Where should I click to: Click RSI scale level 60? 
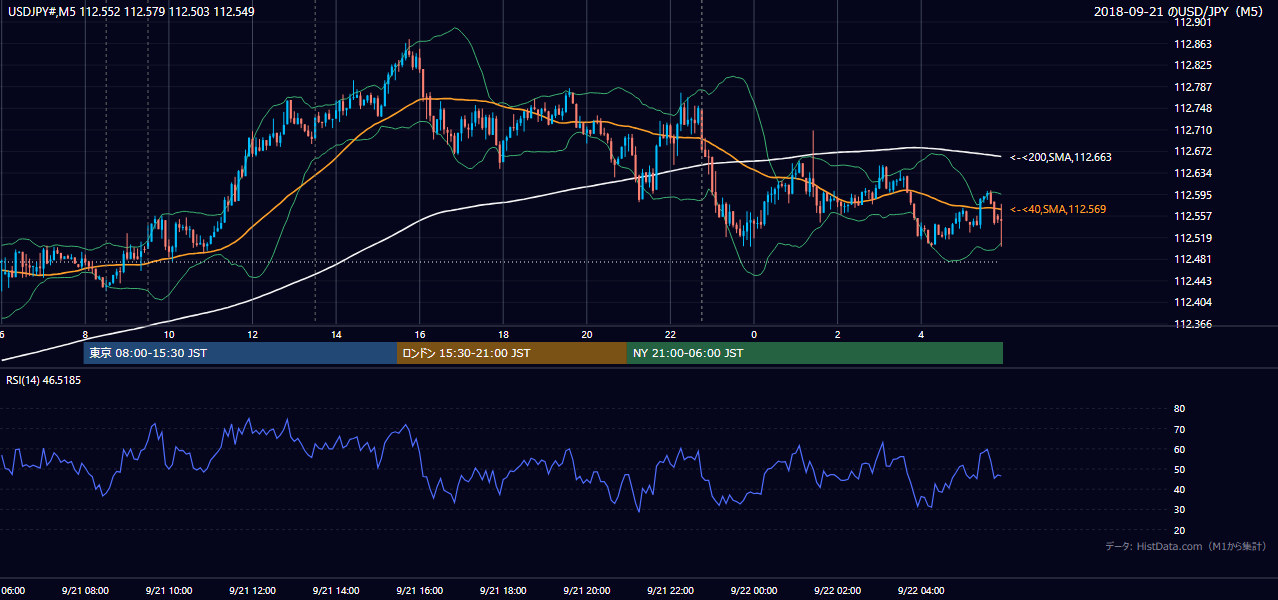pyautogui.click(x=1179, y=449)
